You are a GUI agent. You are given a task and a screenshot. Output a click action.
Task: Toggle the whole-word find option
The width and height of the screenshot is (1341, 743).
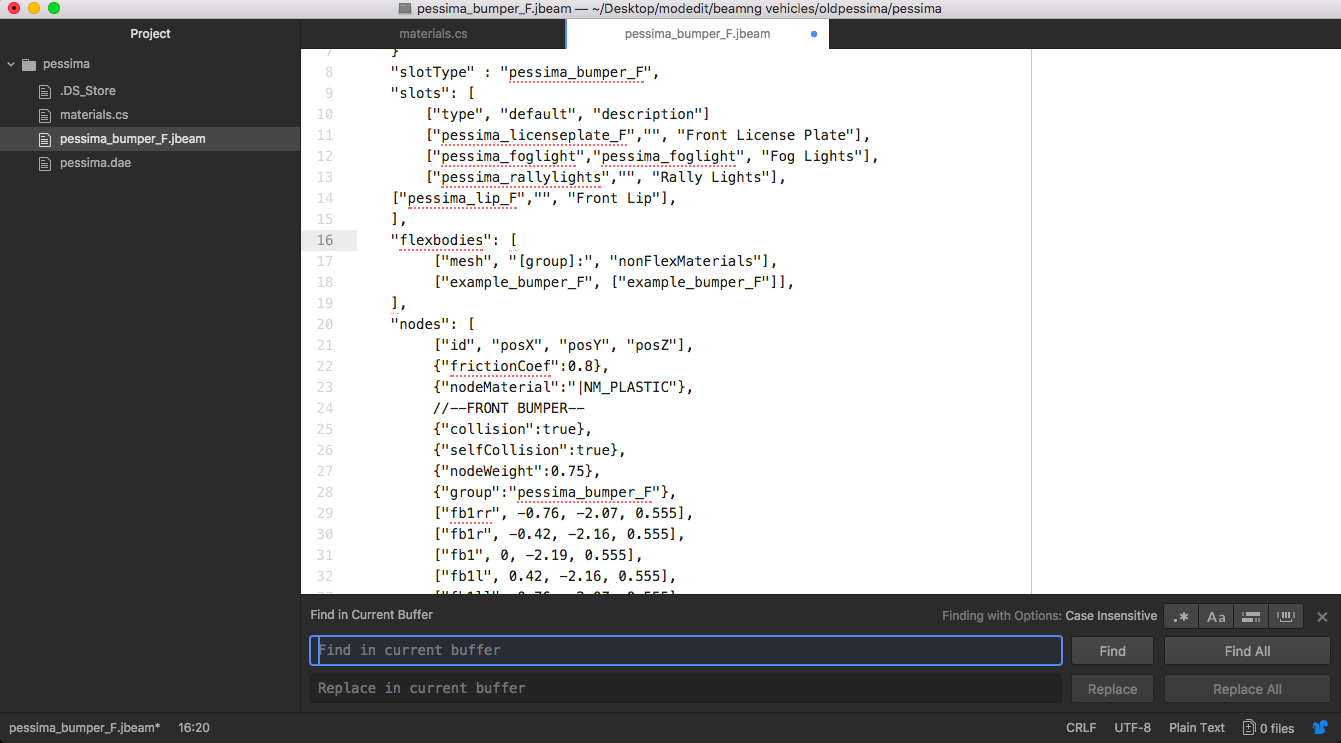click(1286, 616)
